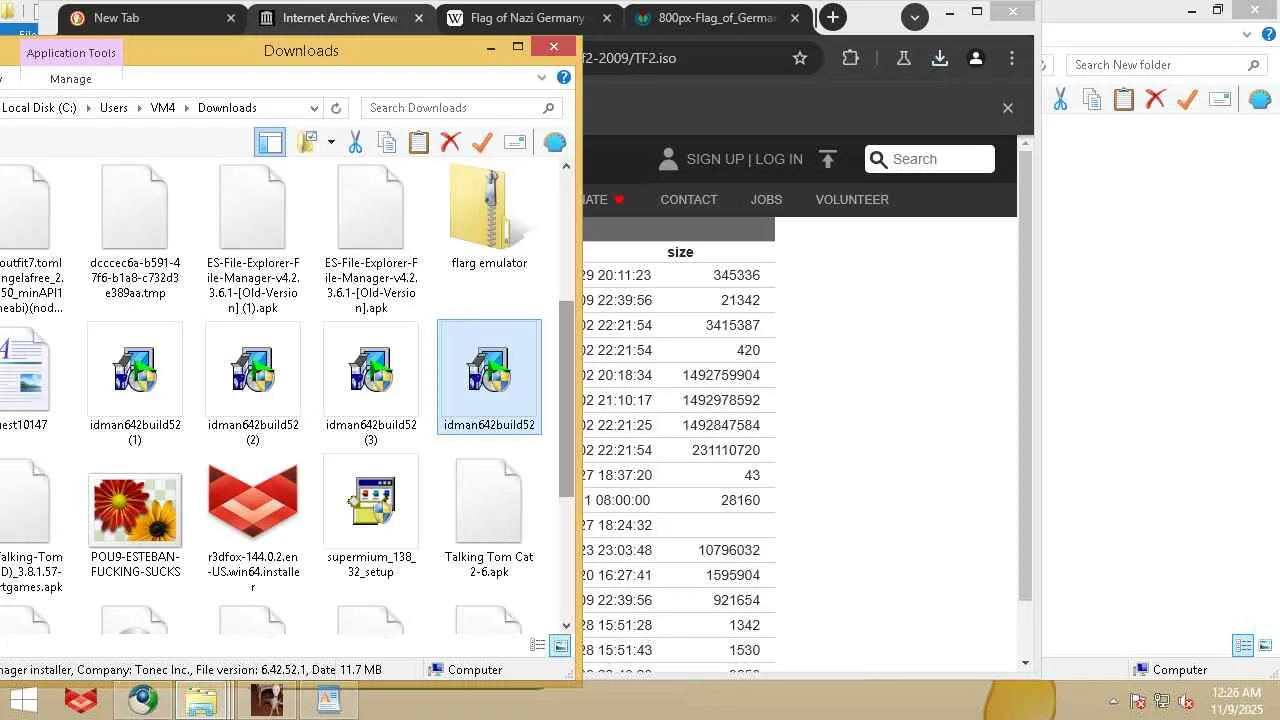This screenshot has height=720, width=1280.
Task: Open the browser three-dot menu
Action: 1012,58
